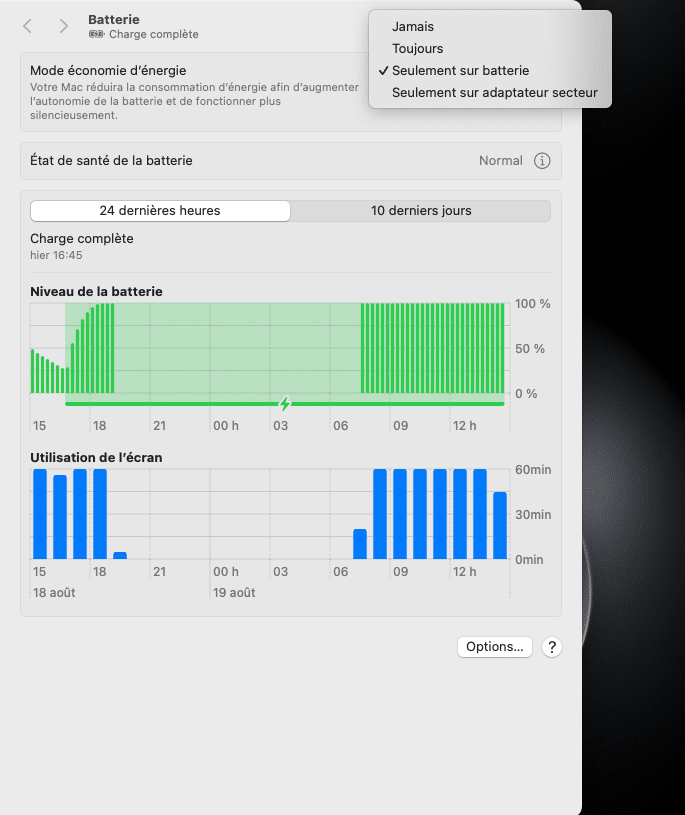The width and height of the screenshot is (685, 815).
Task: Click the 18 août date label
Action: click(54, 593)
